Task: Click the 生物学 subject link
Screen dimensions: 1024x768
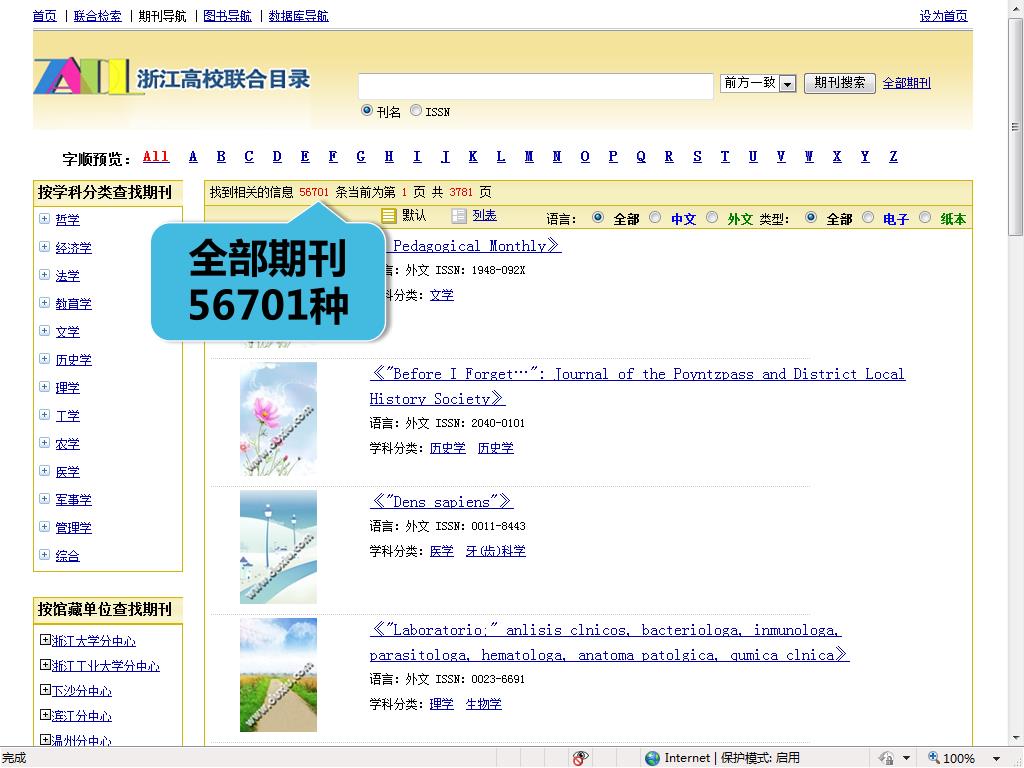Action: 484,704
